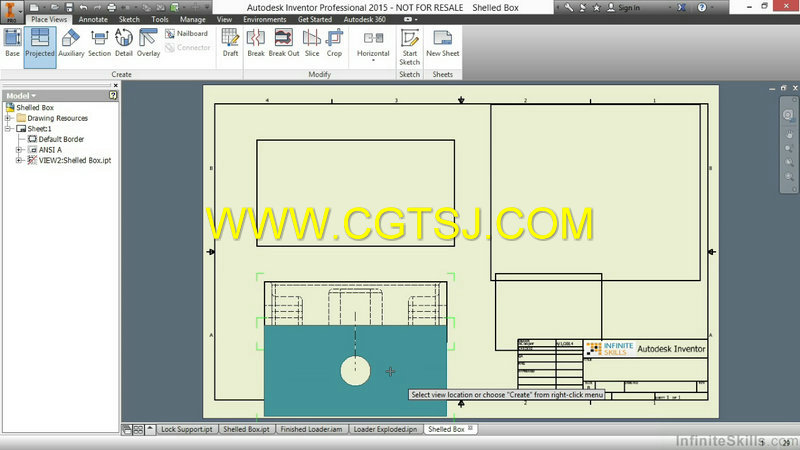
Task: Click the Connector tool
Action: pos(187,47)
